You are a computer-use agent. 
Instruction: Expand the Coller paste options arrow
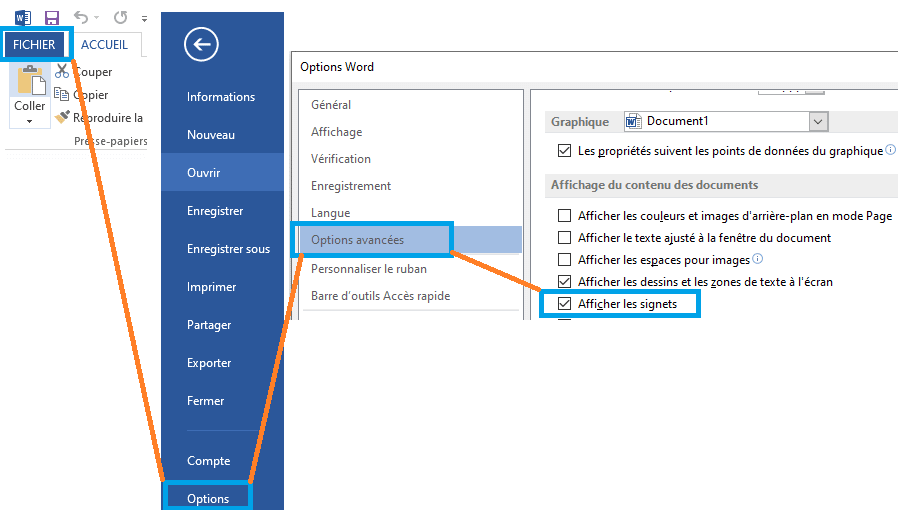click(29, 121)
